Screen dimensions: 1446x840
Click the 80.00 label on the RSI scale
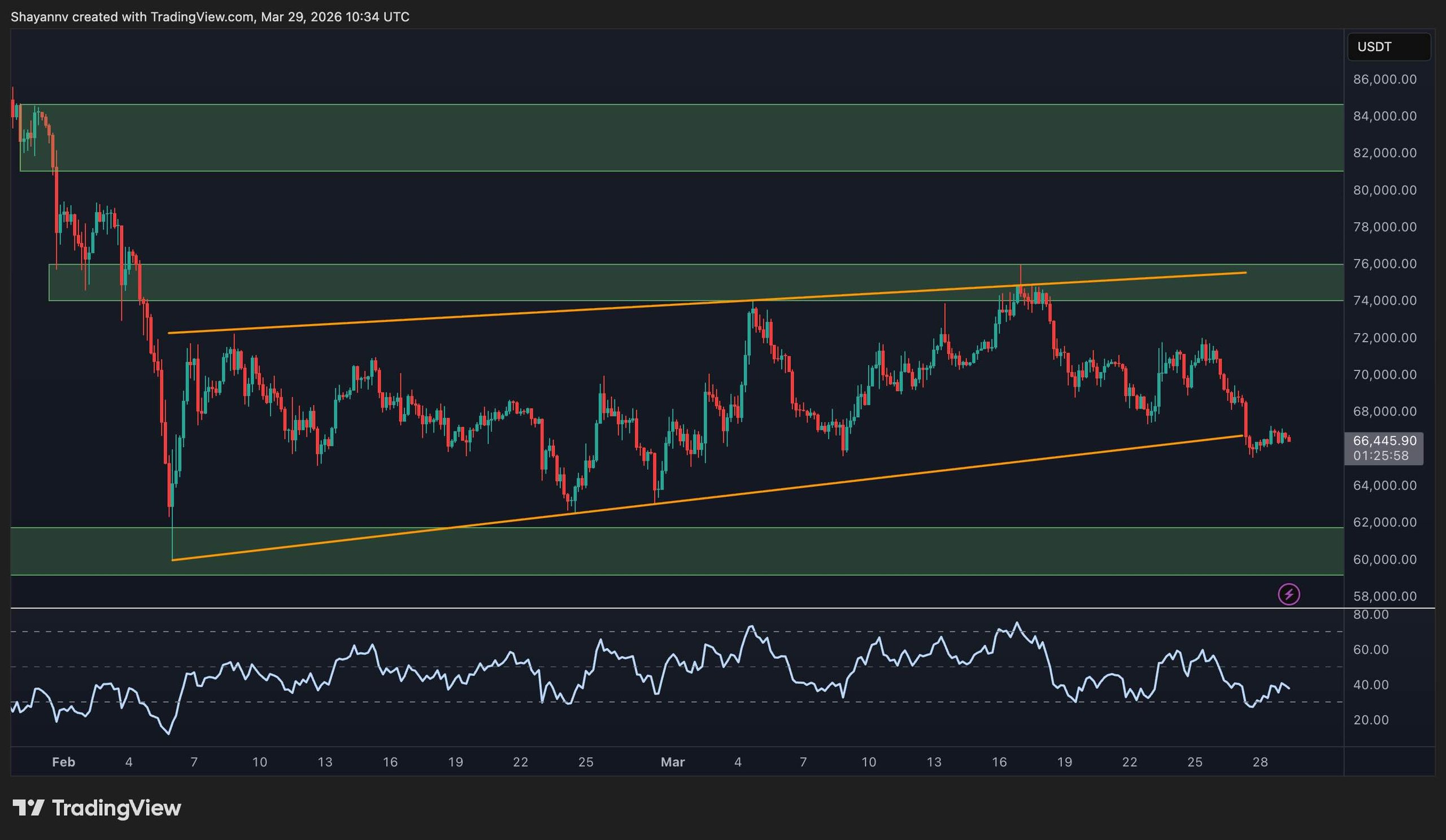pyautogui.click(x=1370, y=615)
